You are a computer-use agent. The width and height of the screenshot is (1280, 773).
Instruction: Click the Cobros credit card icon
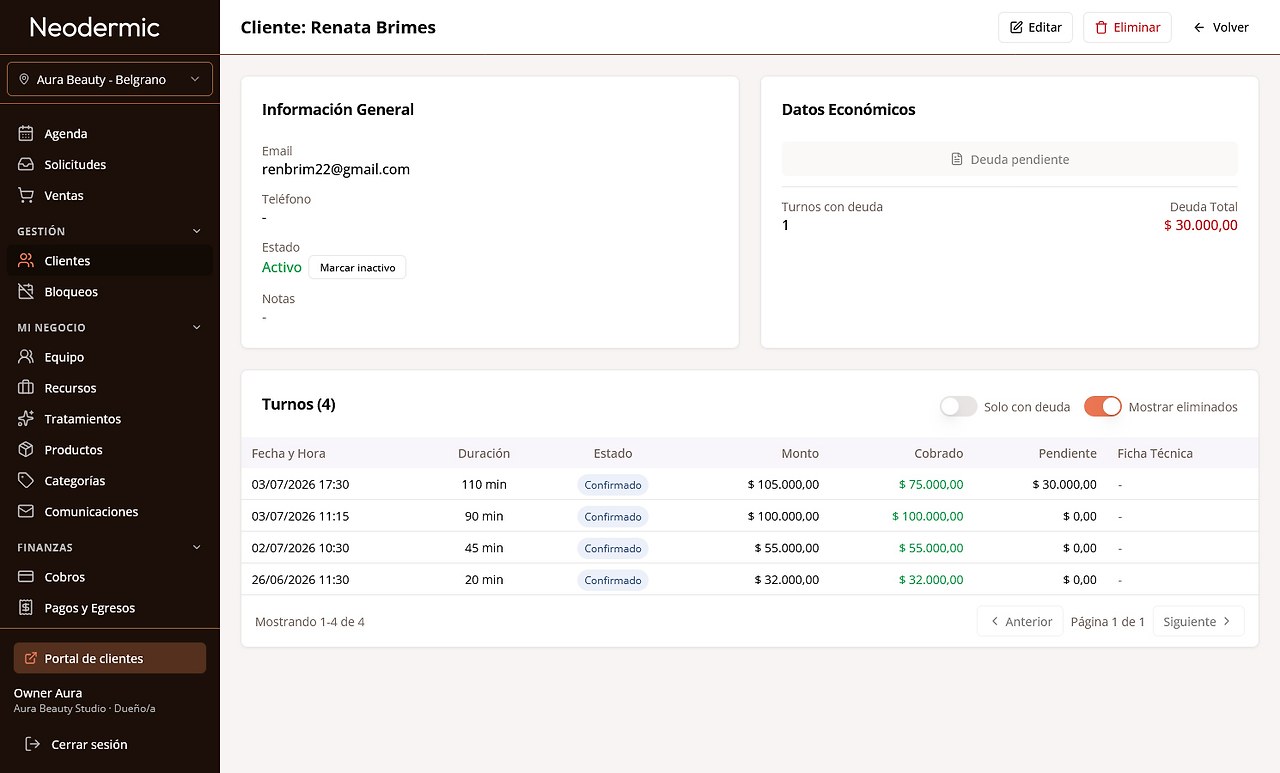(26, 577)
